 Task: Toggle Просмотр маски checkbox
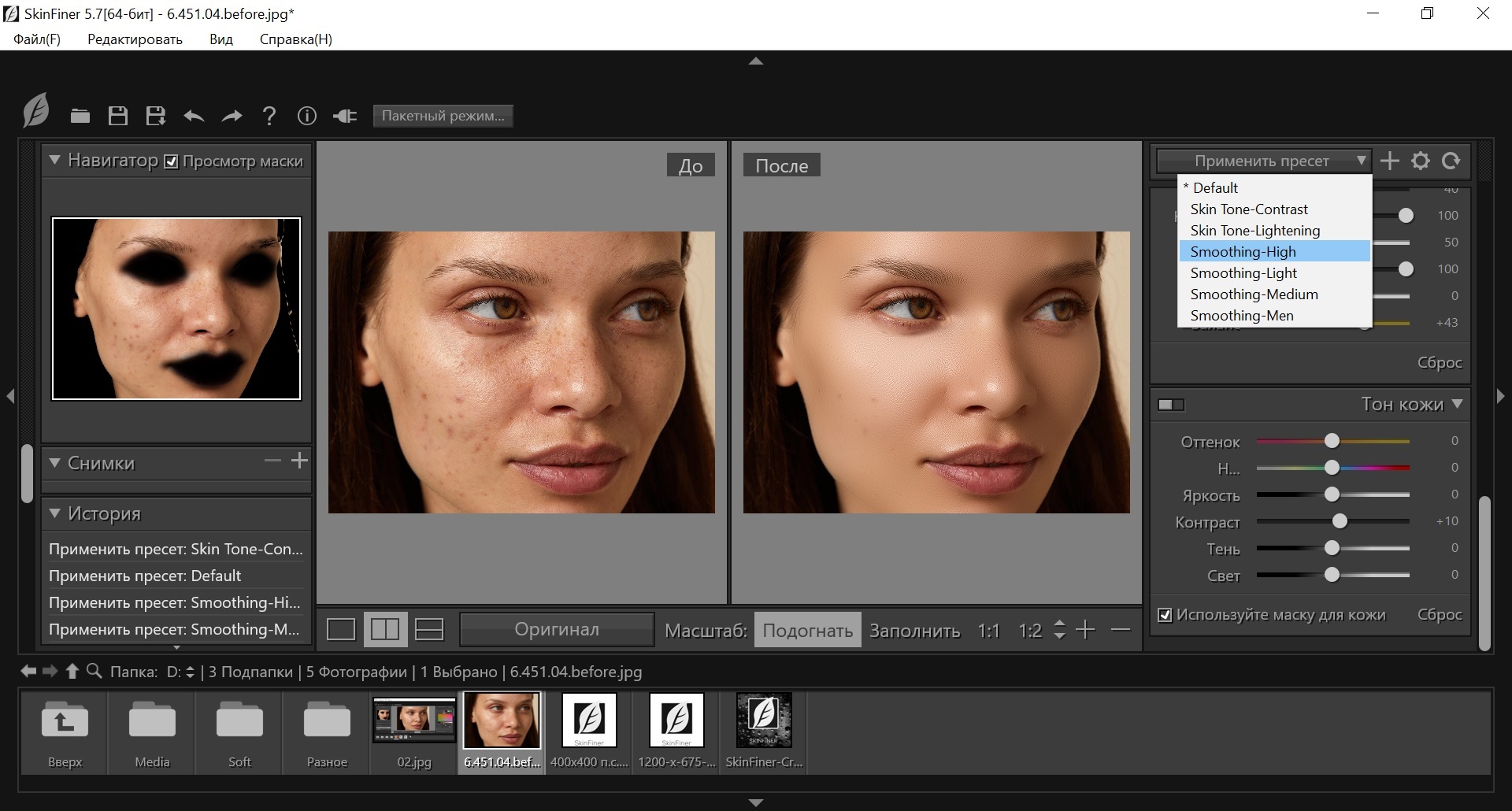click(x=171, y=161)
